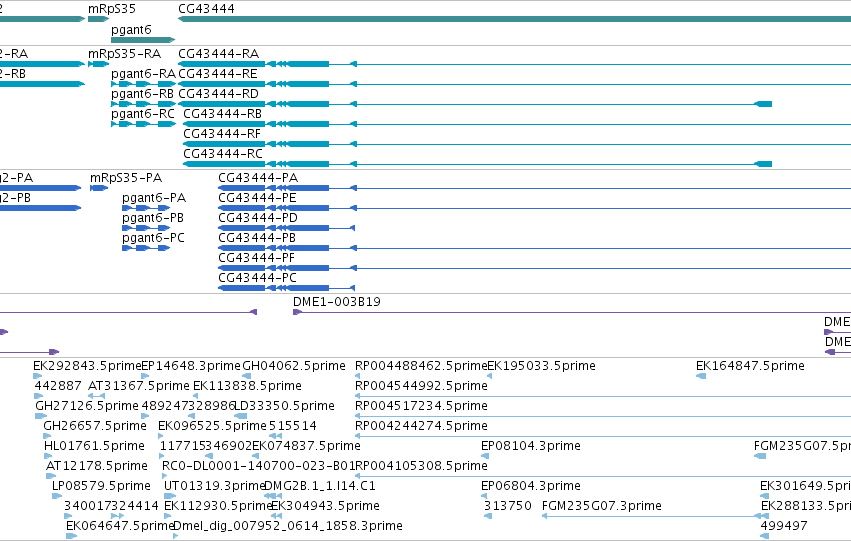Viewport: 851px width, 541px height.
Task: Click LD33350.5prime EST label
Action: [284, 406]
